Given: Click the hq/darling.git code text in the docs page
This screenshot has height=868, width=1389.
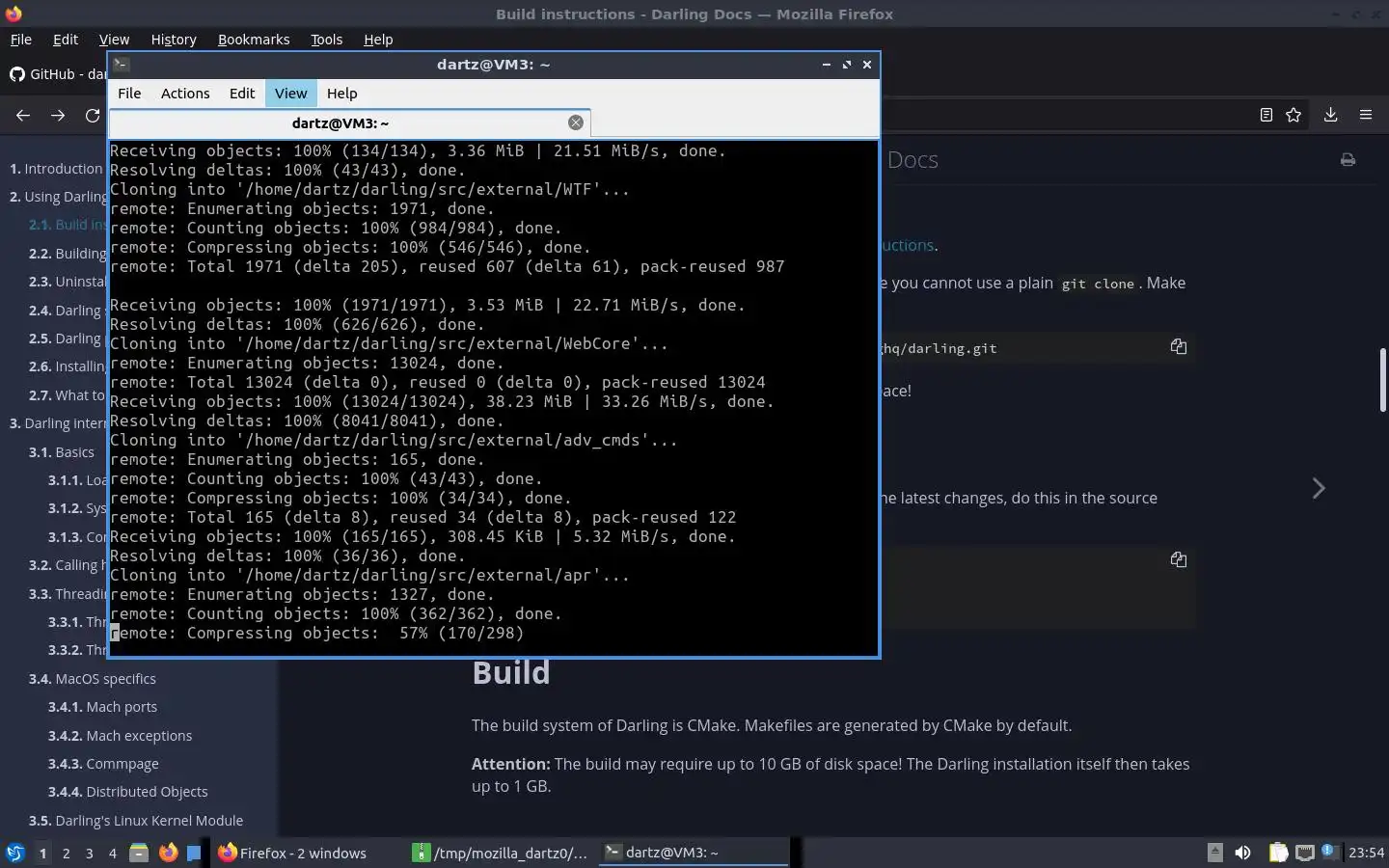Looking at the screenshot, I should [x=939, y=348].
